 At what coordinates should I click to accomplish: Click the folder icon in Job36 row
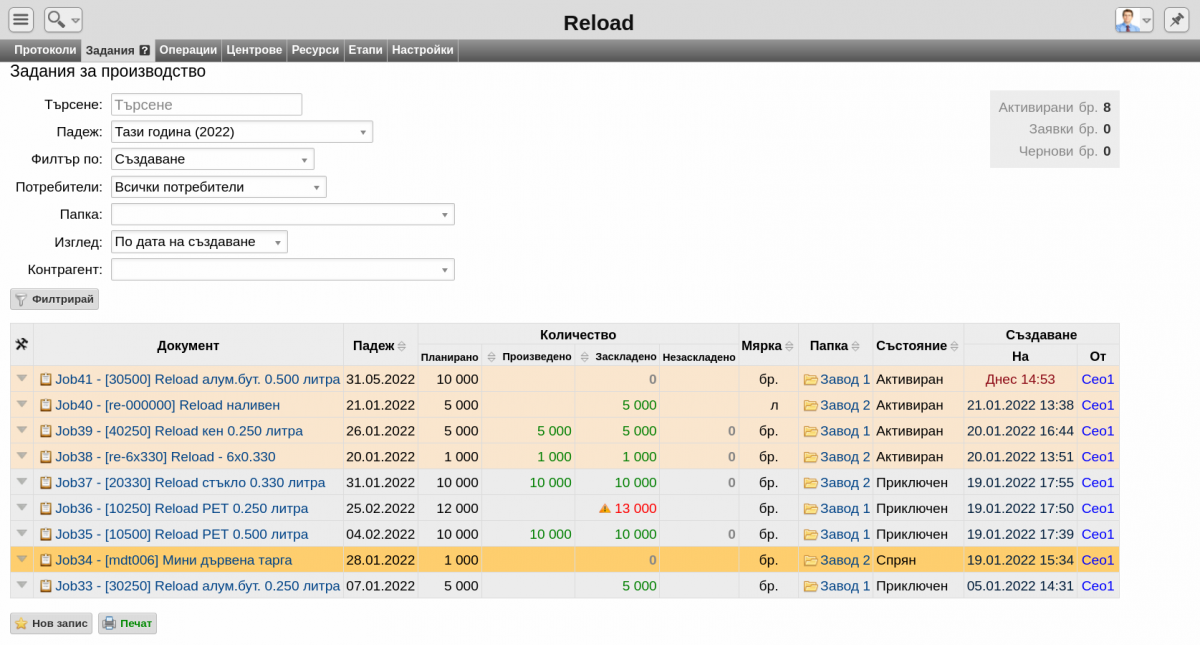(x=810, y=508)
